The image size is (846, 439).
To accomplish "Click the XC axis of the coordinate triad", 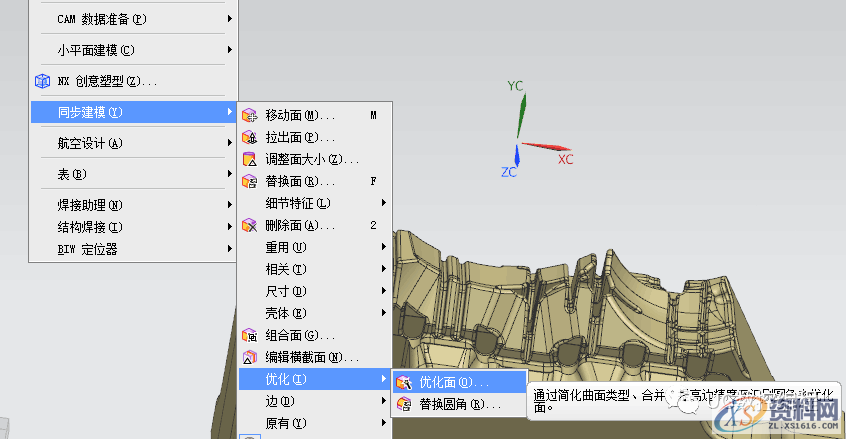I will (546, 146).
